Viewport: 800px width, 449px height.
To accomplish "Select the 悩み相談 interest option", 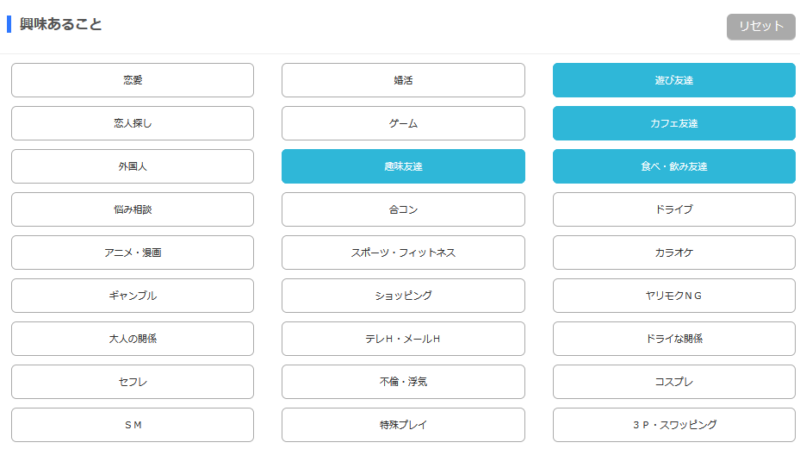I will pos(133,209).
